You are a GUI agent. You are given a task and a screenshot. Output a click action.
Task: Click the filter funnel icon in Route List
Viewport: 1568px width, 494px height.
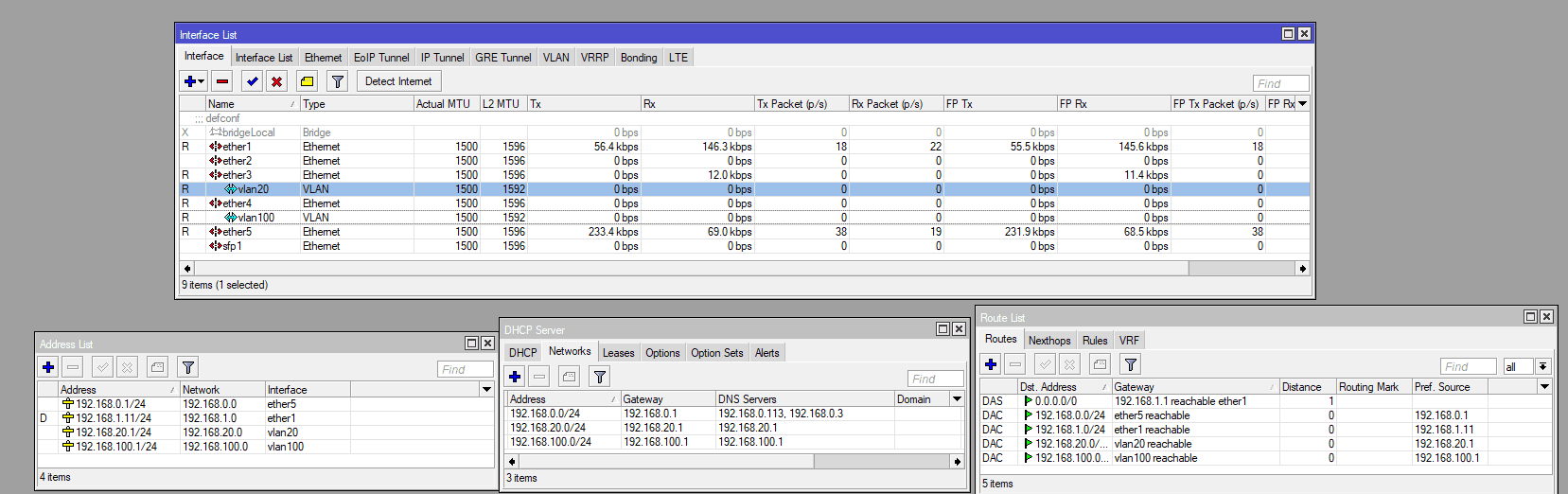[1130, 364]
